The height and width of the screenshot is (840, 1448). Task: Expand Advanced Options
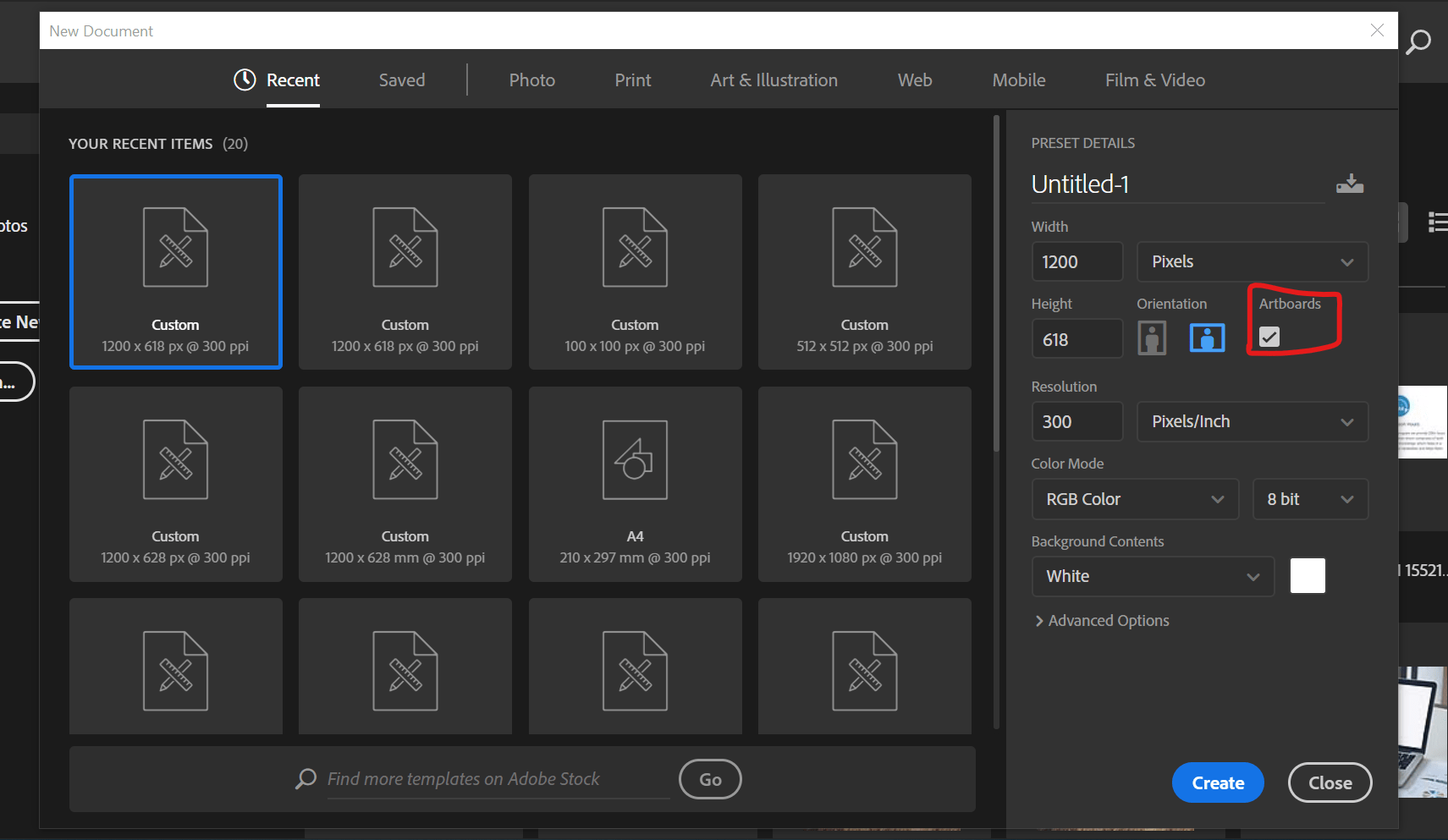1102,621
